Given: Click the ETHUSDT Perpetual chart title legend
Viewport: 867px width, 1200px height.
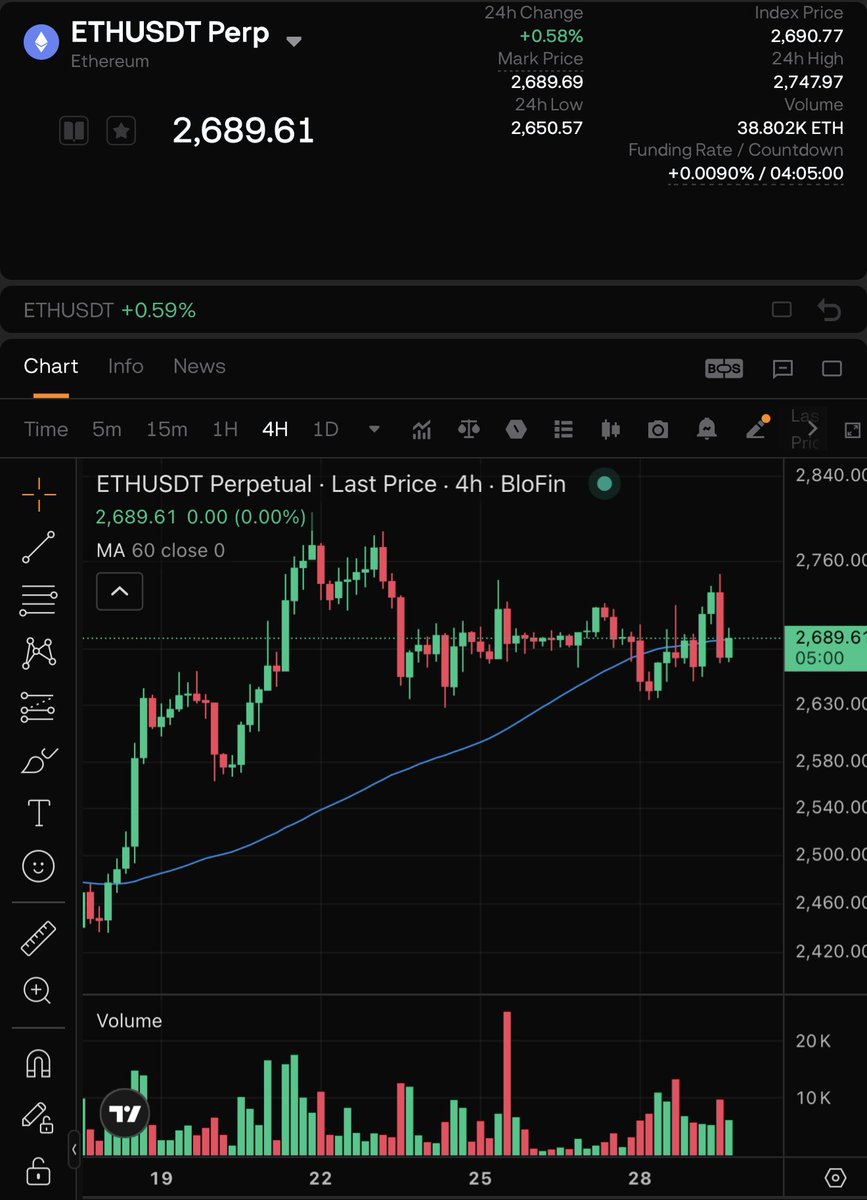Looking at the screenshot, I should tap(331, 484).
